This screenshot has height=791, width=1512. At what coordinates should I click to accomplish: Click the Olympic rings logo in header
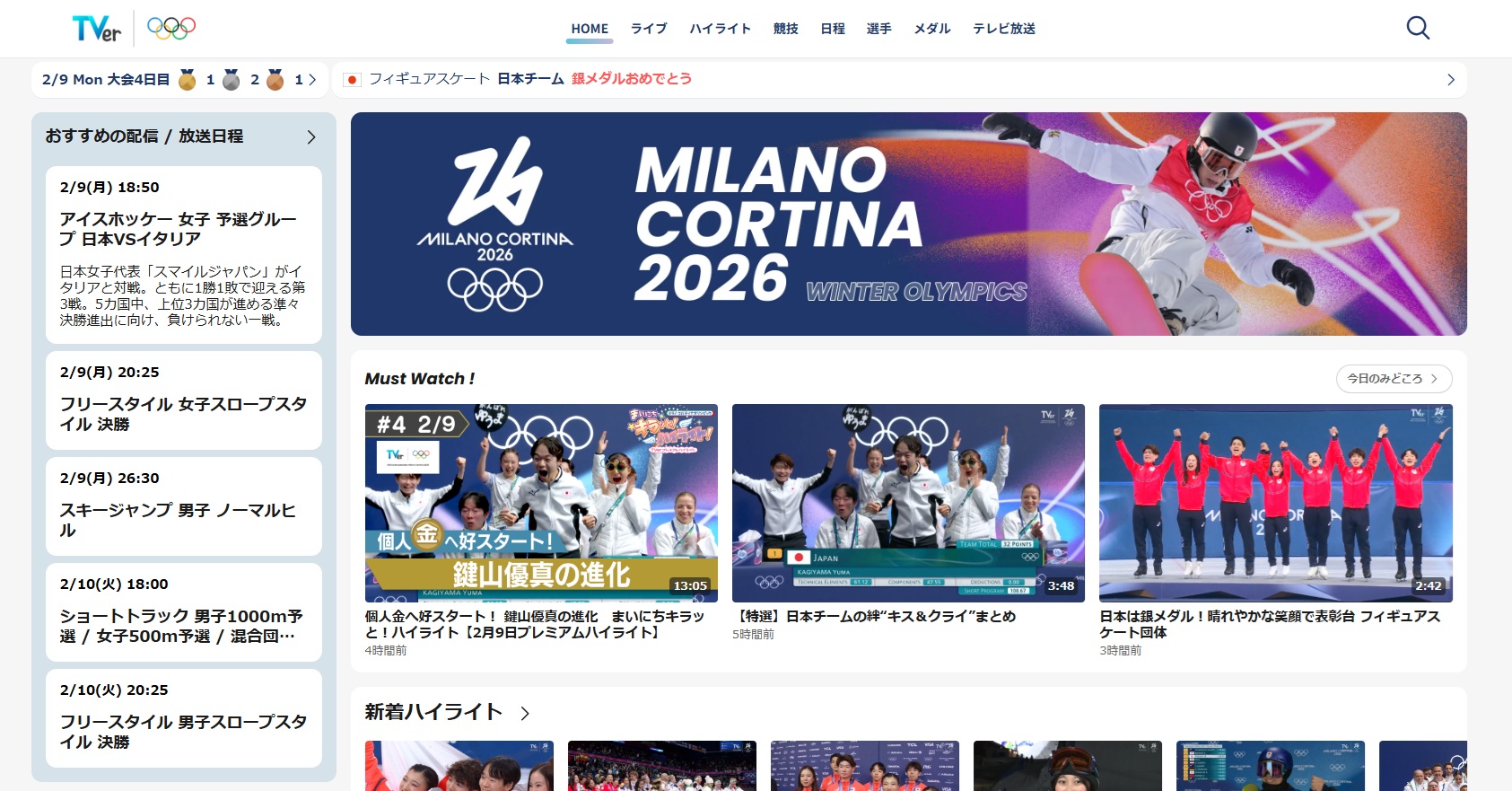point(171,29)
